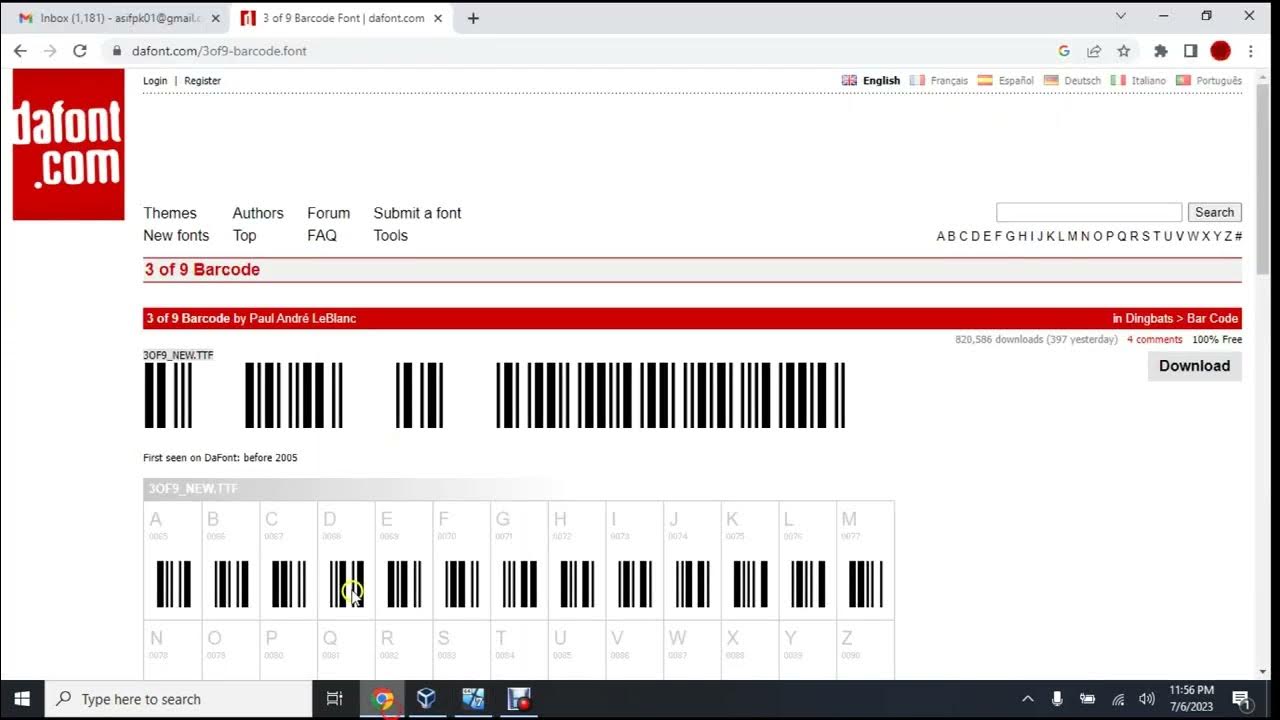This screenshot has height=720, width=1280.
Task: Open the notification center icon
Action: 1241,699
